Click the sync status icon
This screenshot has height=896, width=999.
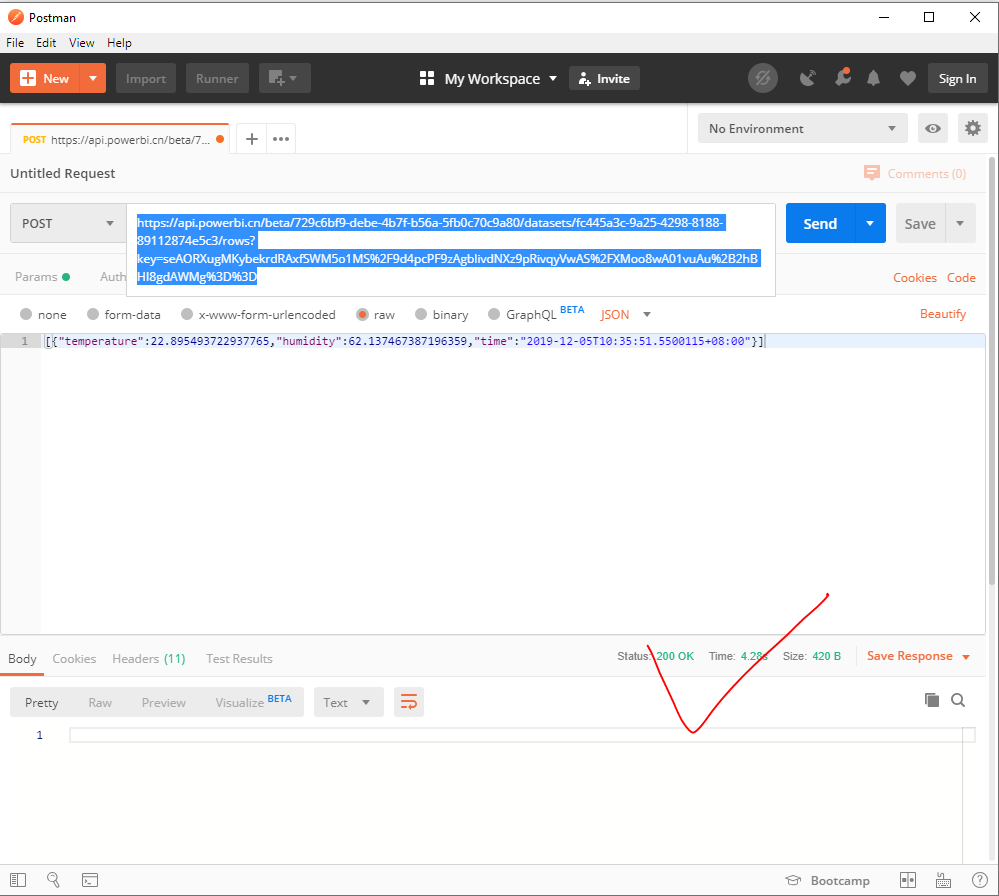763,78
